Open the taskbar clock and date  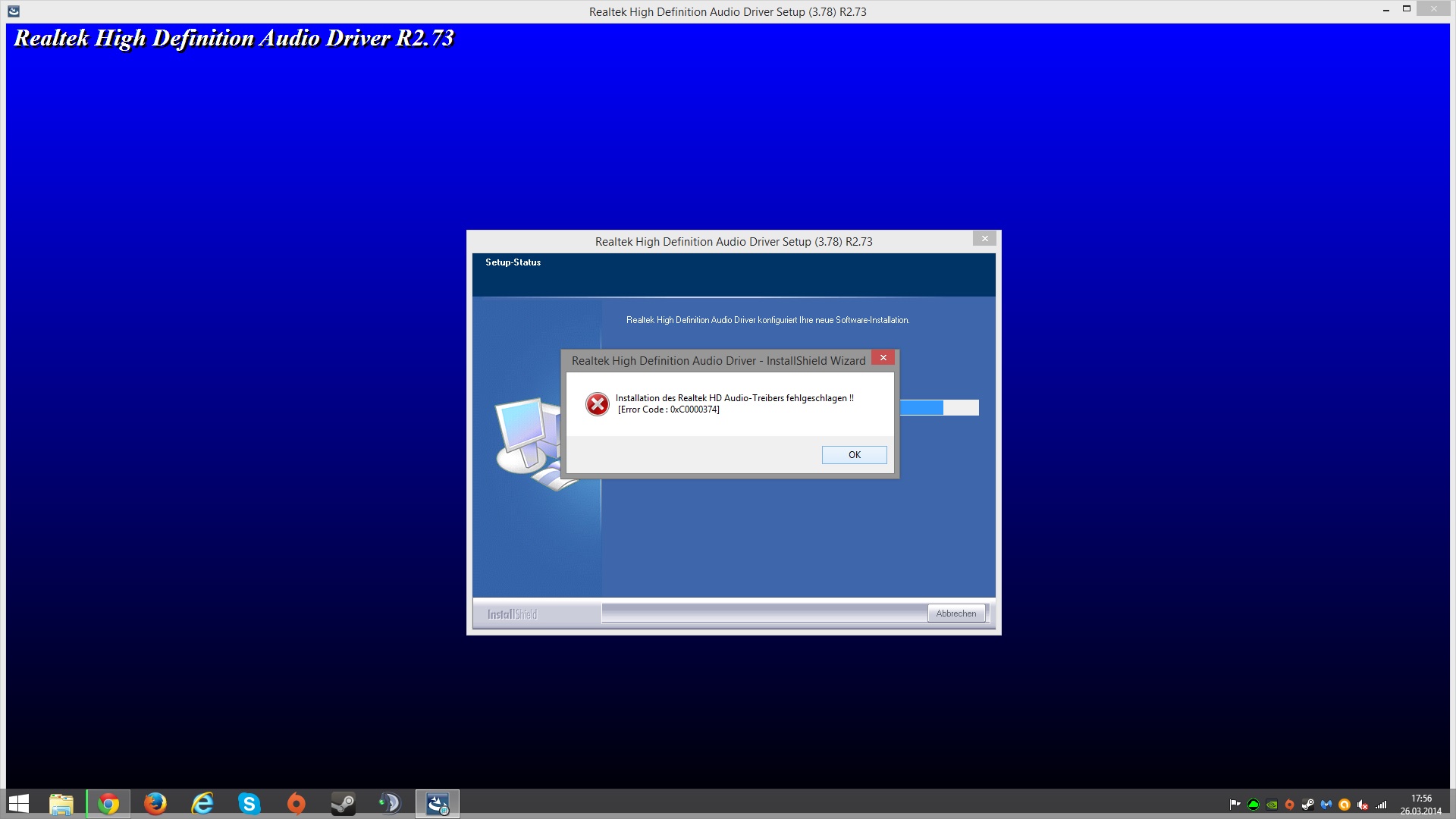pos(1421,805)
